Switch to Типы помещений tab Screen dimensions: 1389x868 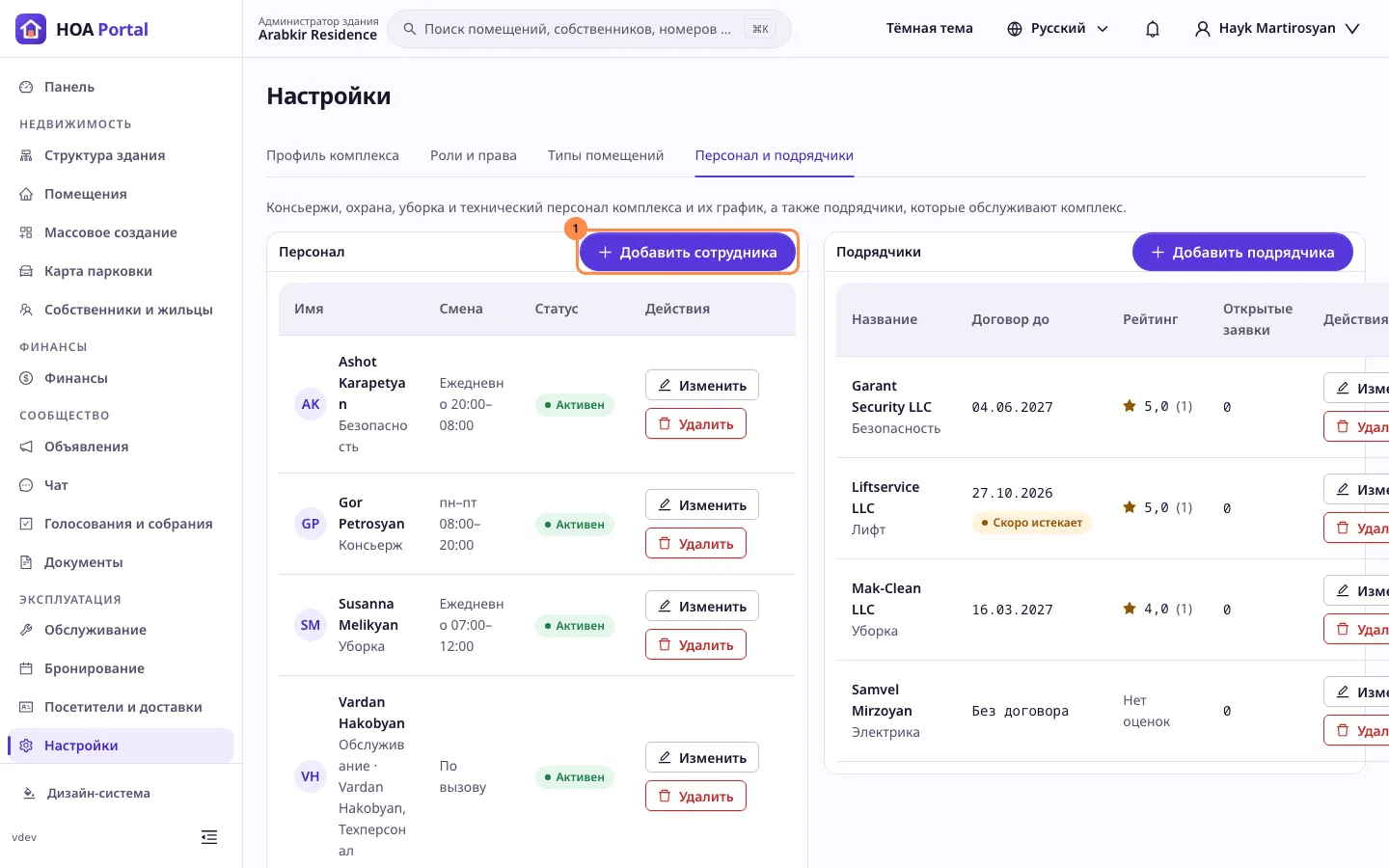606,155
